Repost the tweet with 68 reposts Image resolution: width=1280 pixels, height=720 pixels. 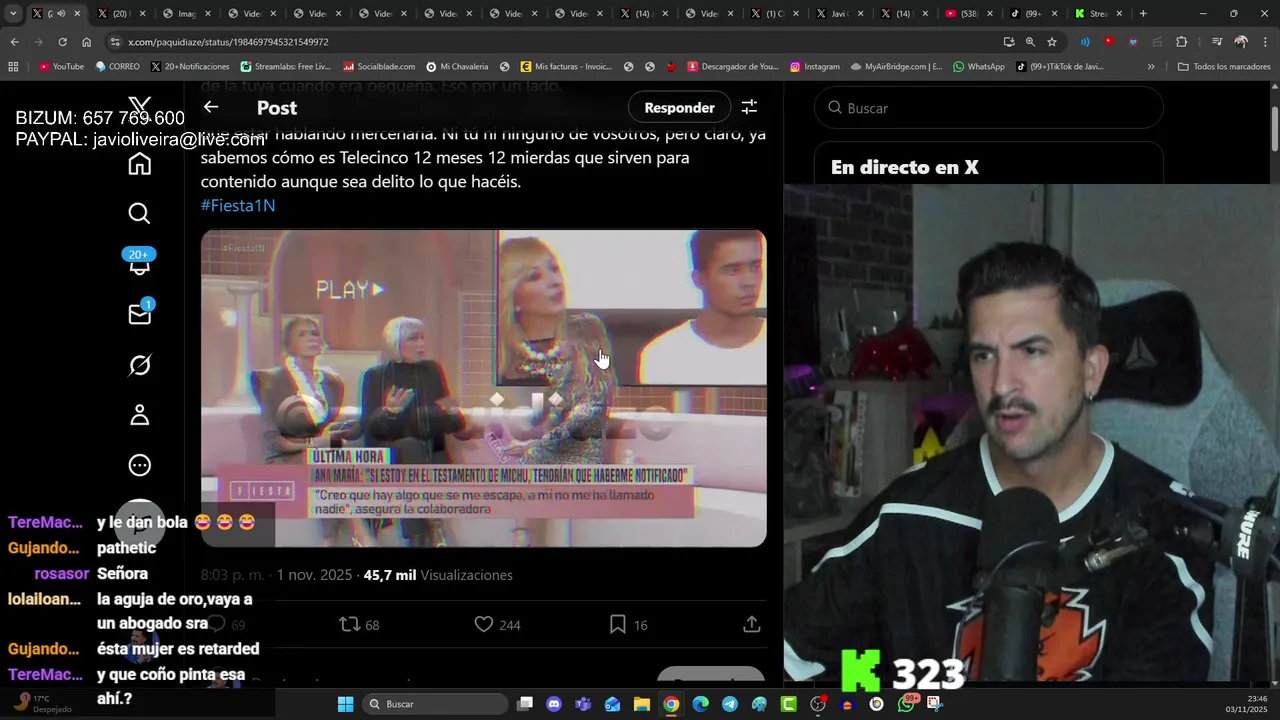[359, 624]
